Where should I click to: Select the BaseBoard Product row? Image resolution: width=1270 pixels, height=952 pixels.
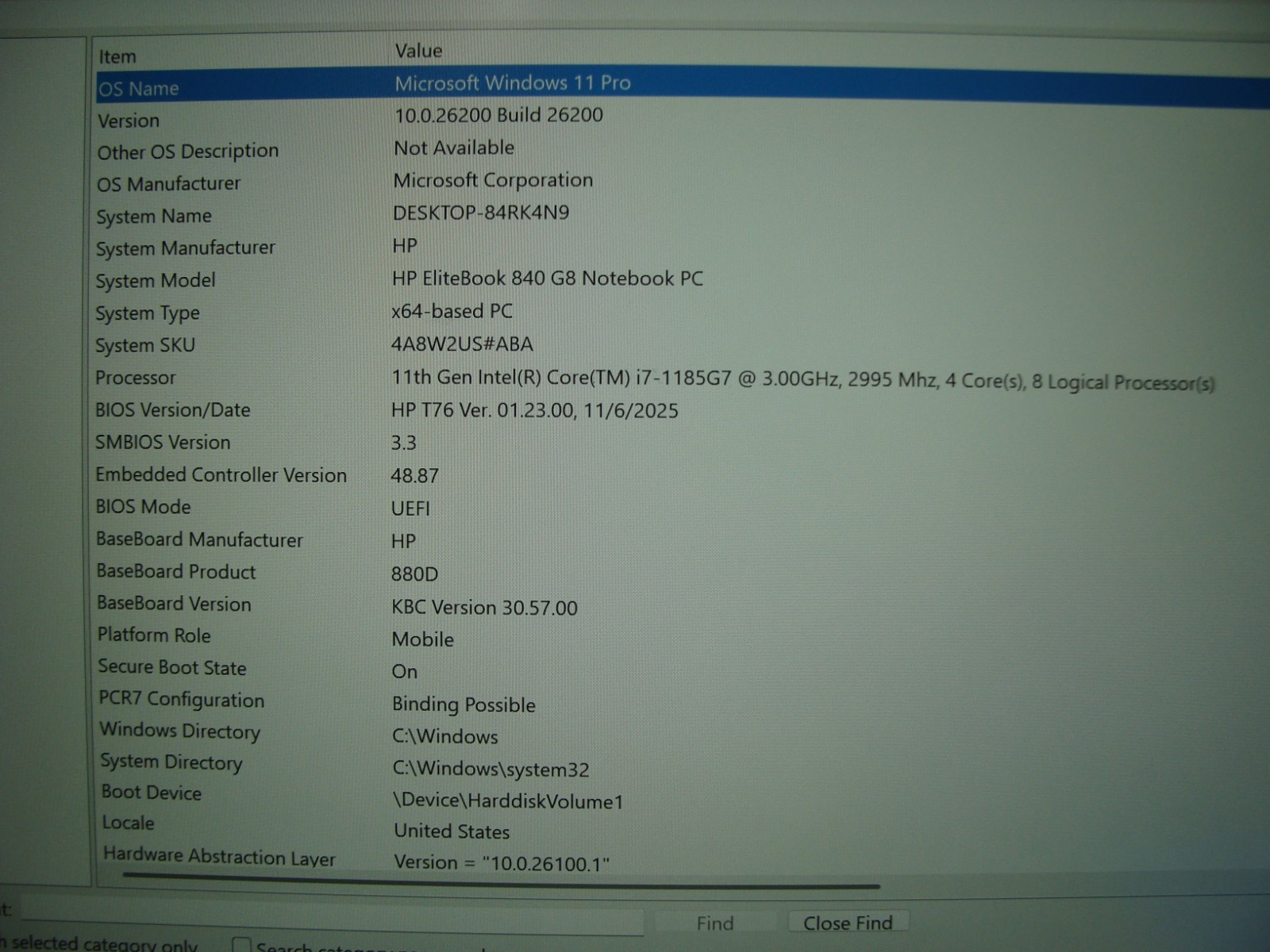pos(681,573)
